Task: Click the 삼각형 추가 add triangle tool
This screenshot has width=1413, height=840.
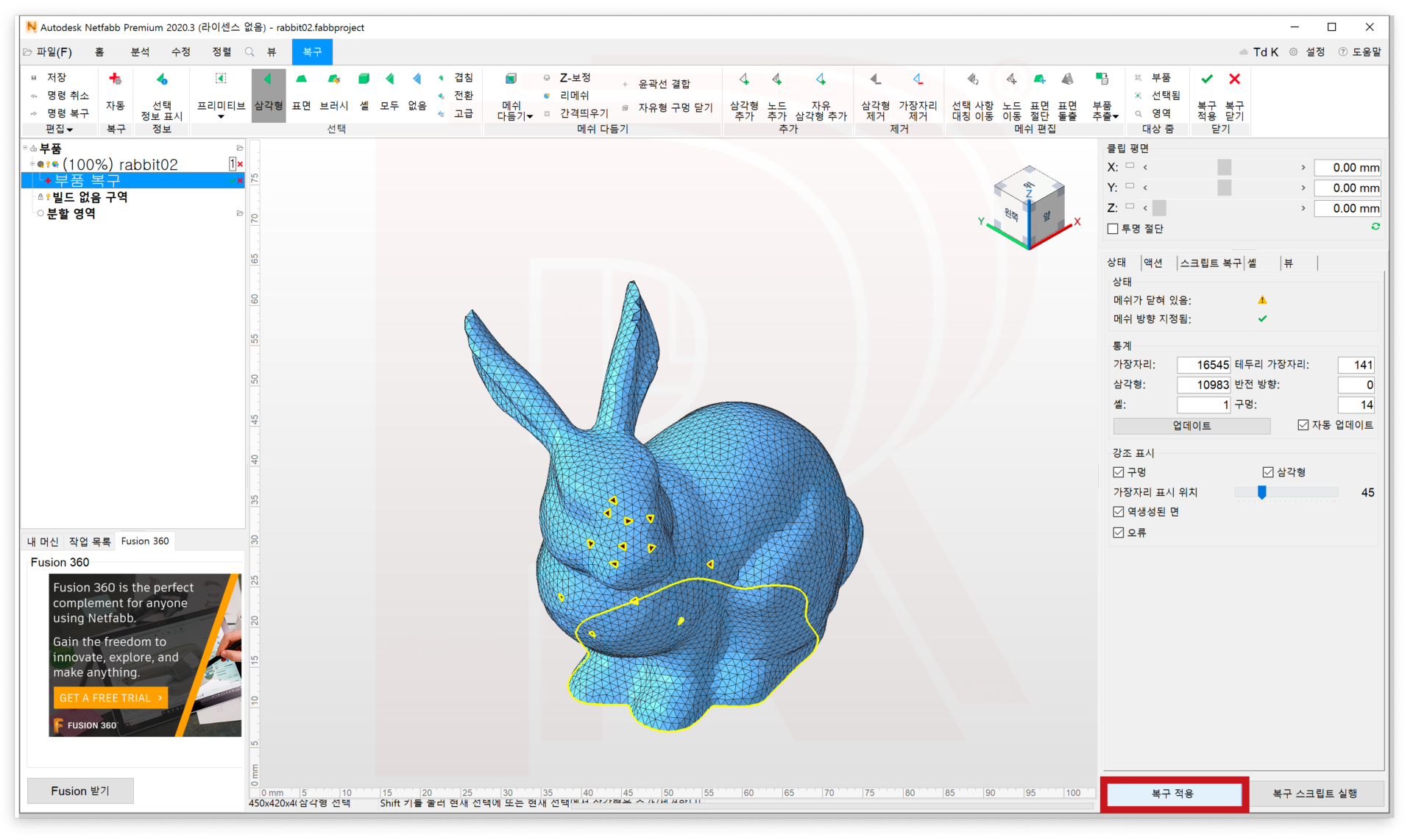Action: 744,79
